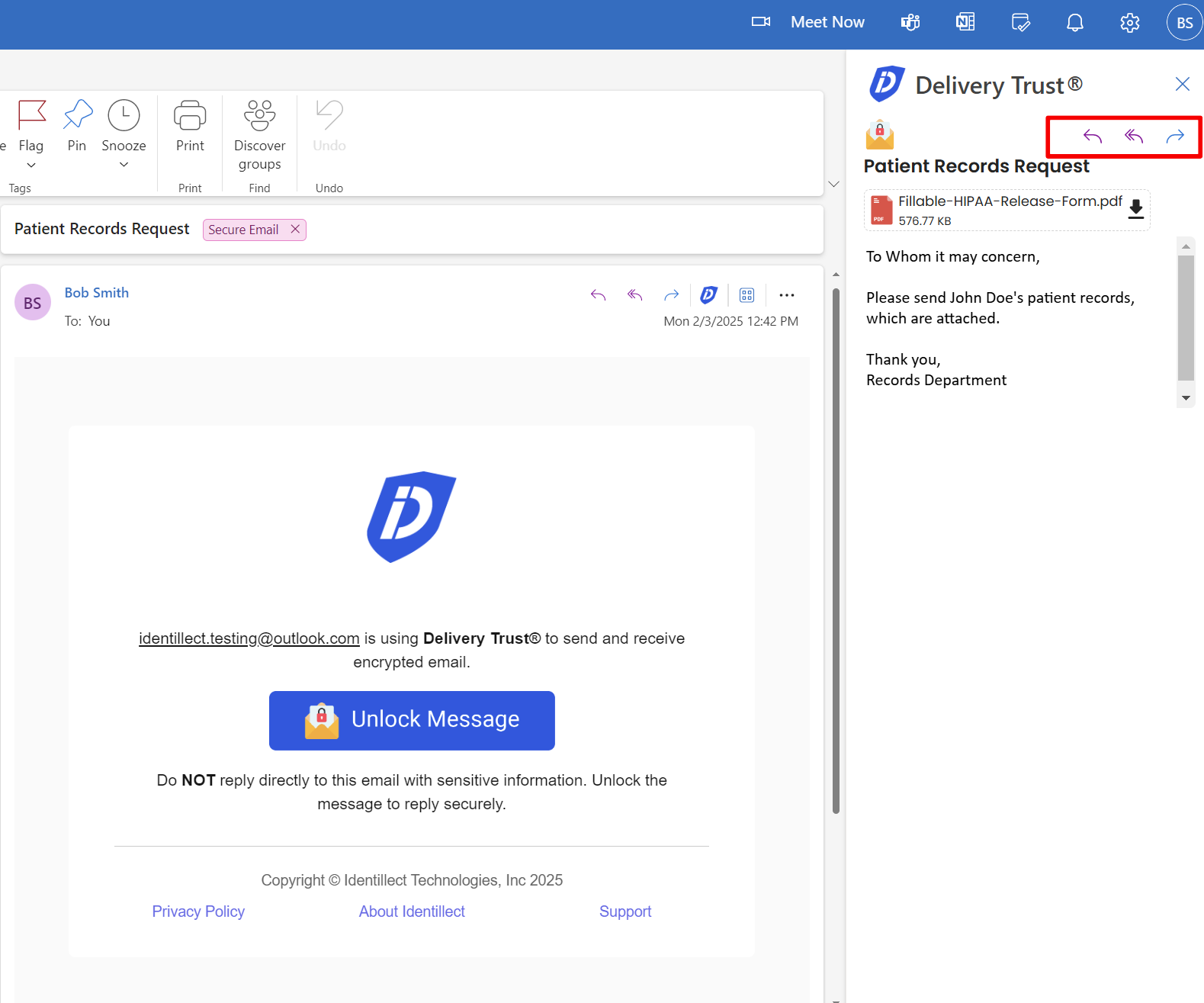
Task: Open Delivery Trust add-in in message header
Action: point(709,294)
